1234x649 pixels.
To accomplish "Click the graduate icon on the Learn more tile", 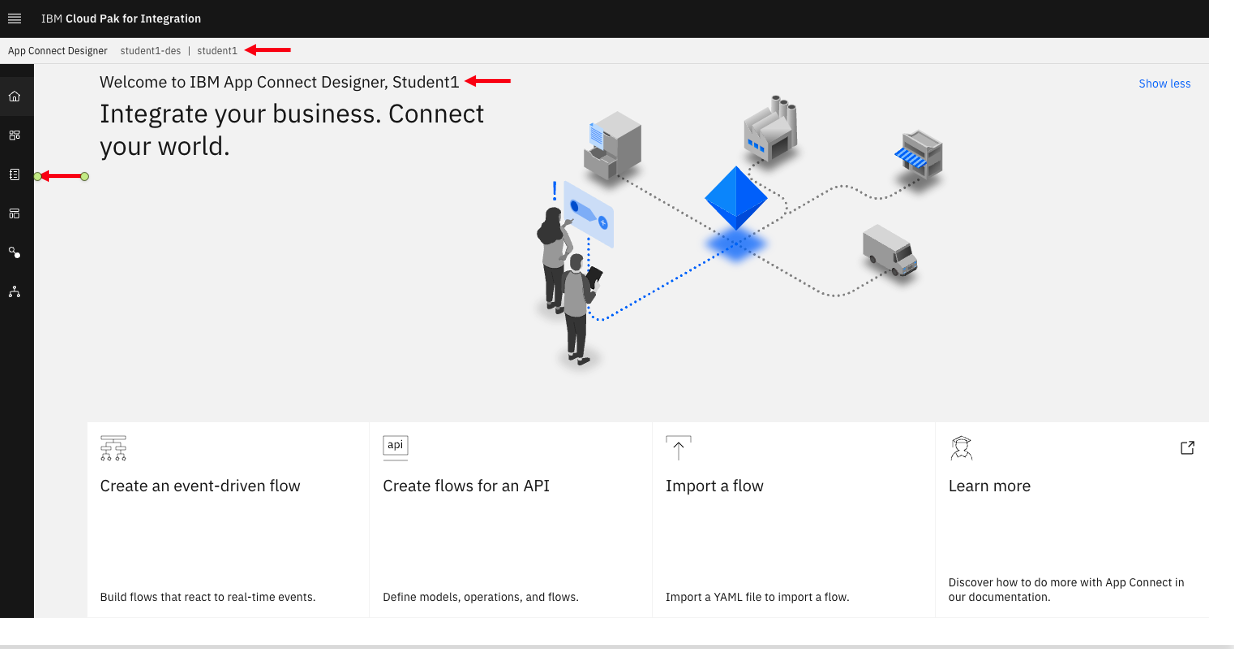I will coord(961,448).
